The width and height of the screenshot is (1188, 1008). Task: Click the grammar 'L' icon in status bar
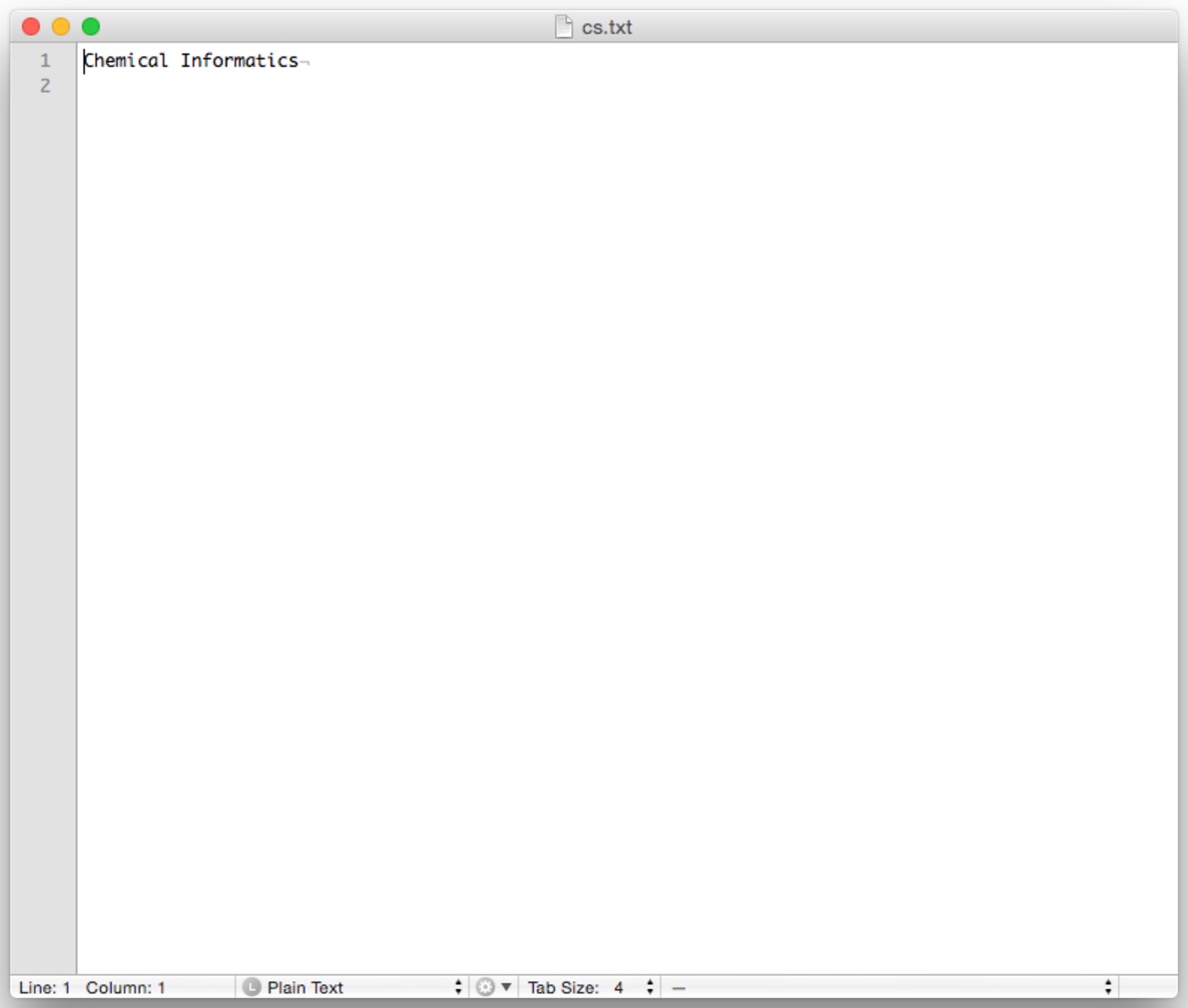(252, 987)
